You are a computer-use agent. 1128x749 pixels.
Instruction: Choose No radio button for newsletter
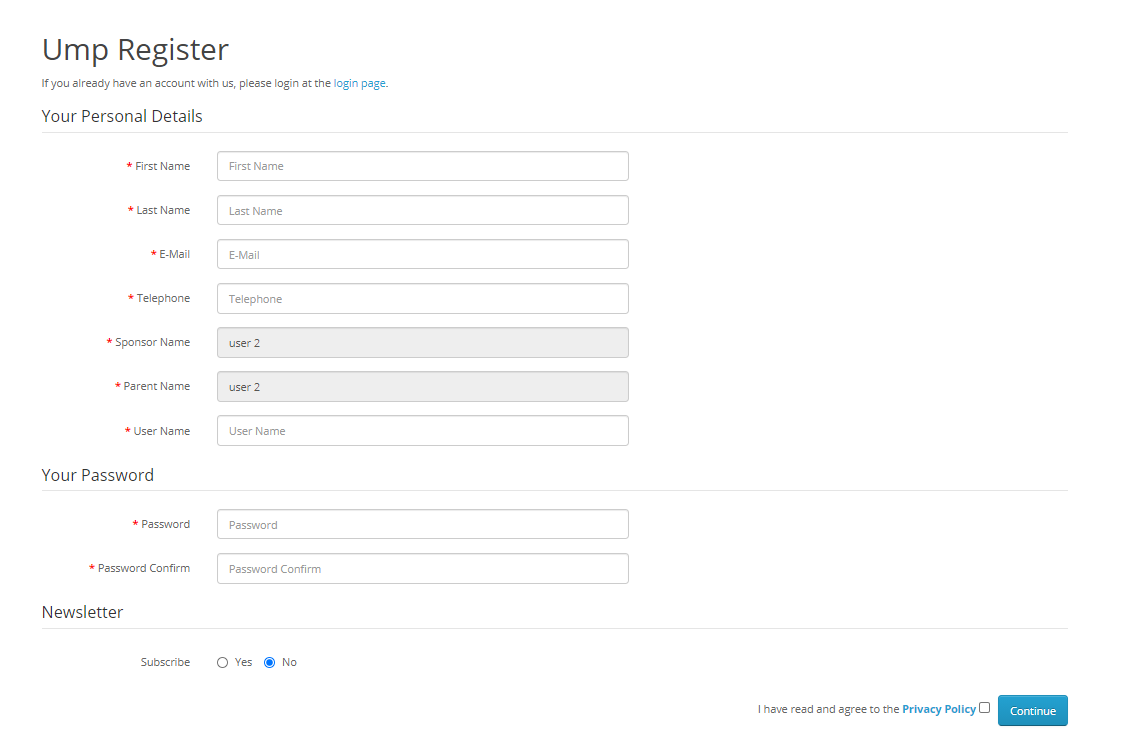tap(270, 662)
